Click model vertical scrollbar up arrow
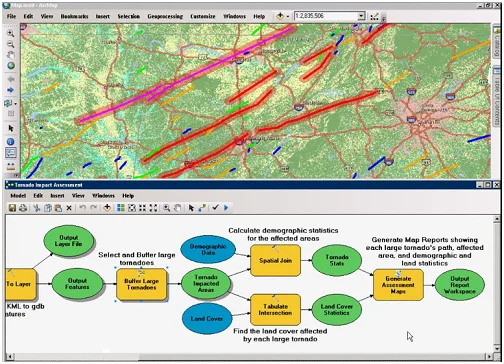Screen dimensions: 504x364 coord(497,218)
